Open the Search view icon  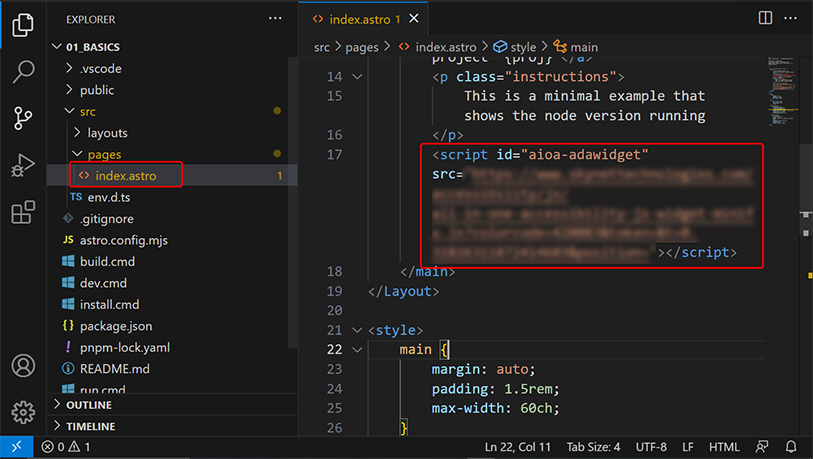pos(23,72)
